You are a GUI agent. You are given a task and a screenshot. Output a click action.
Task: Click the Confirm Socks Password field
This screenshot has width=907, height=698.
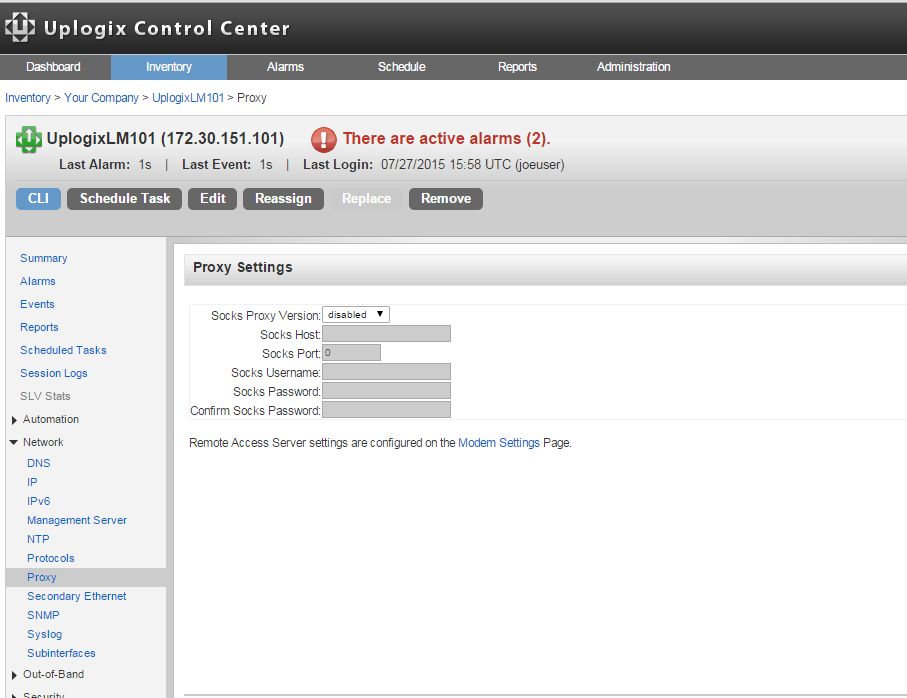point(386,410)
